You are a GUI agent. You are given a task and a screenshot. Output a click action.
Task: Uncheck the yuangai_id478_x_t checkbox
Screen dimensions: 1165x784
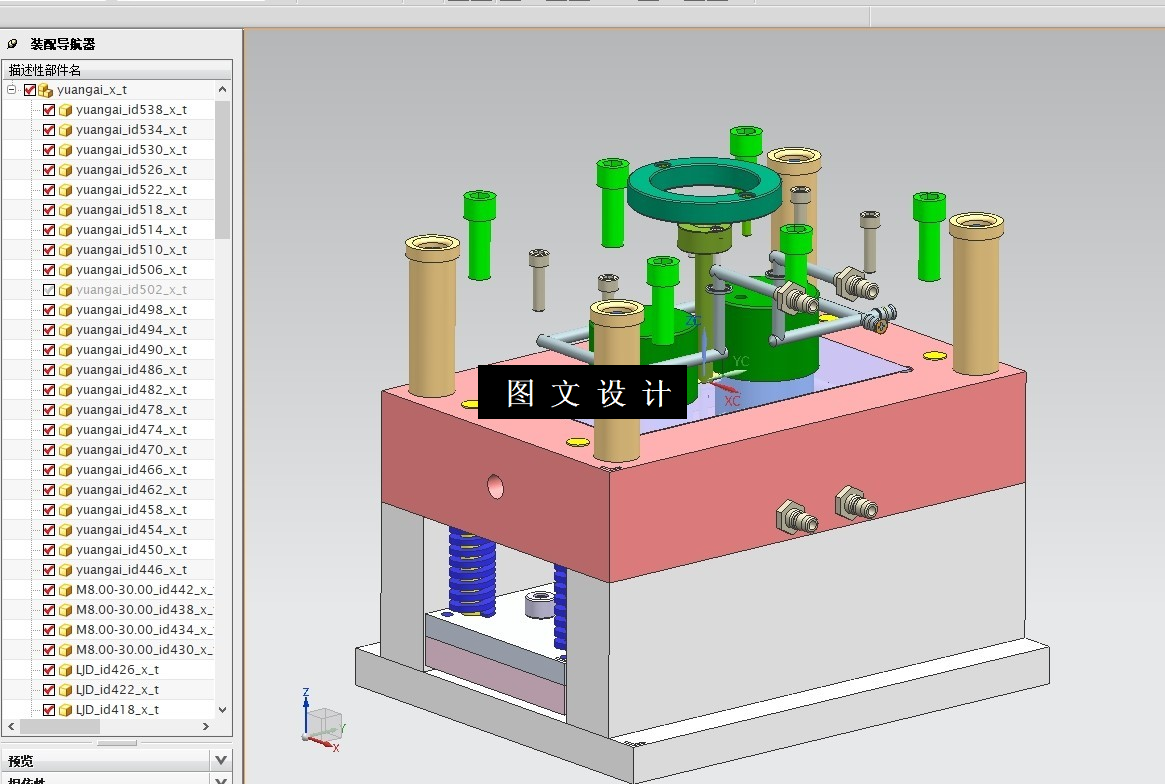tap(49, 410)
